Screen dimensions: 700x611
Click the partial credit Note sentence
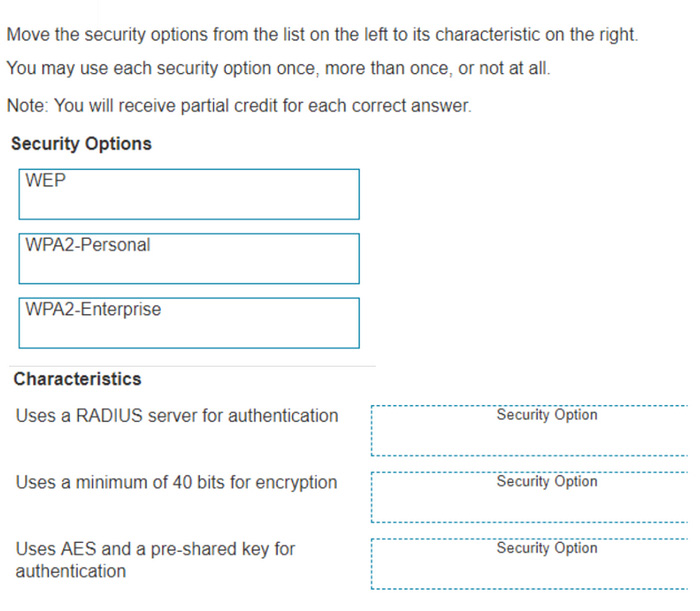coord(239,106)
